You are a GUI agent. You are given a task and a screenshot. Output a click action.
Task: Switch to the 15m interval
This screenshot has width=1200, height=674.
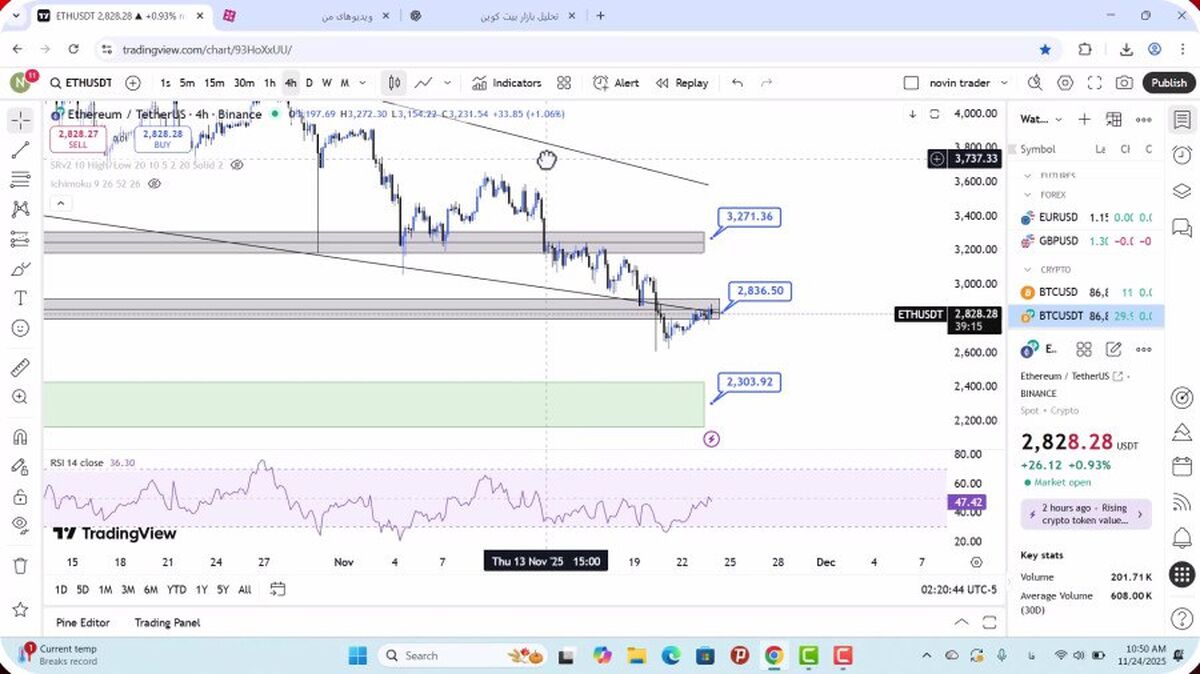[x=214, y=83]
